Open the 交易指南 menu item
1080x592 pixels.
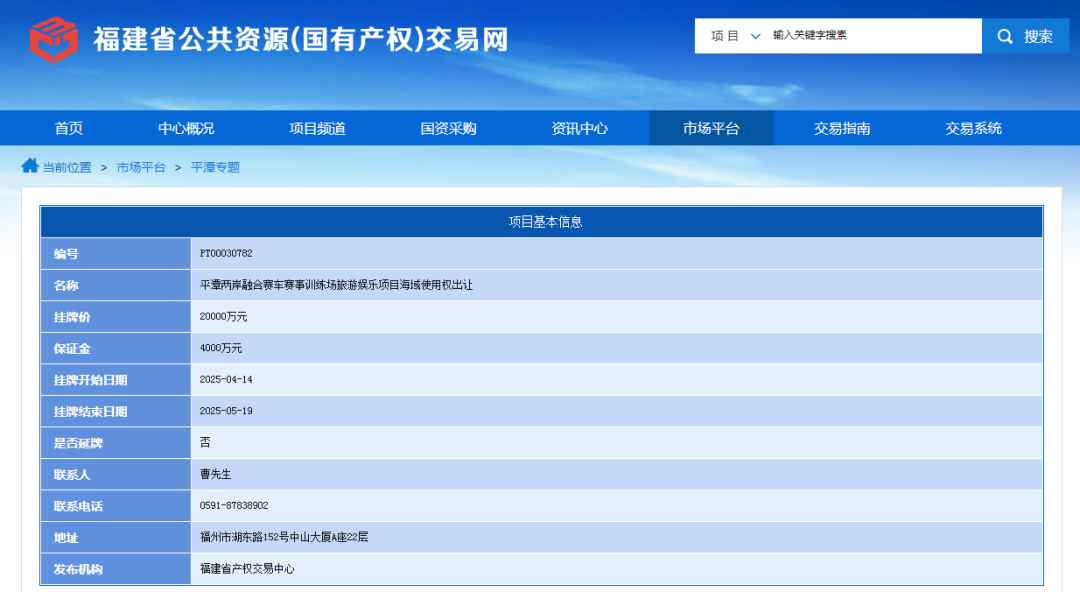pyautogui.click(x=842, y=128)
